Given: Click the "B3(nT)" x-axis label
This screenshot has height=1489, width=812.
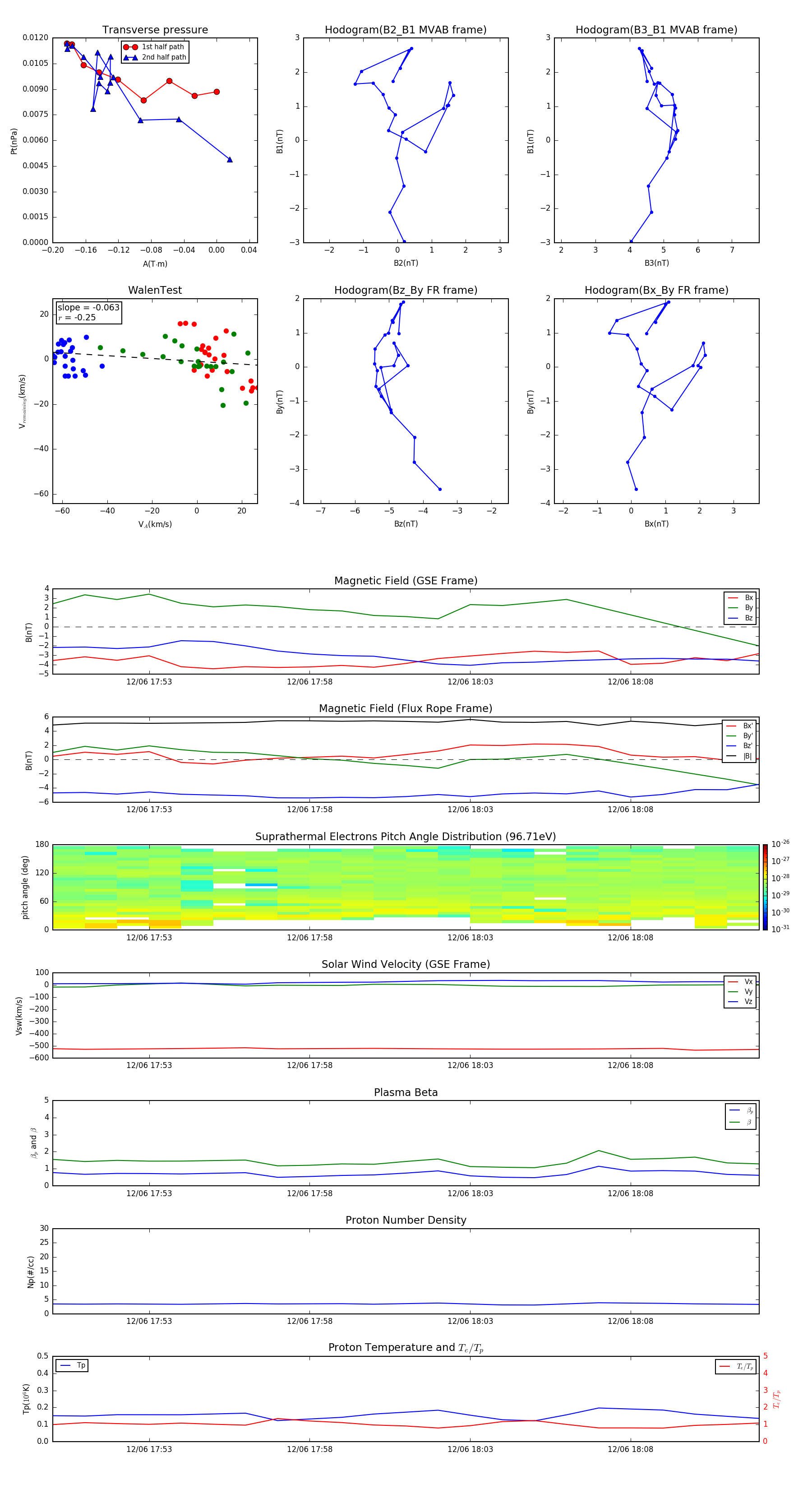Looking at the screenshot, I should click(x=656, y=263).
